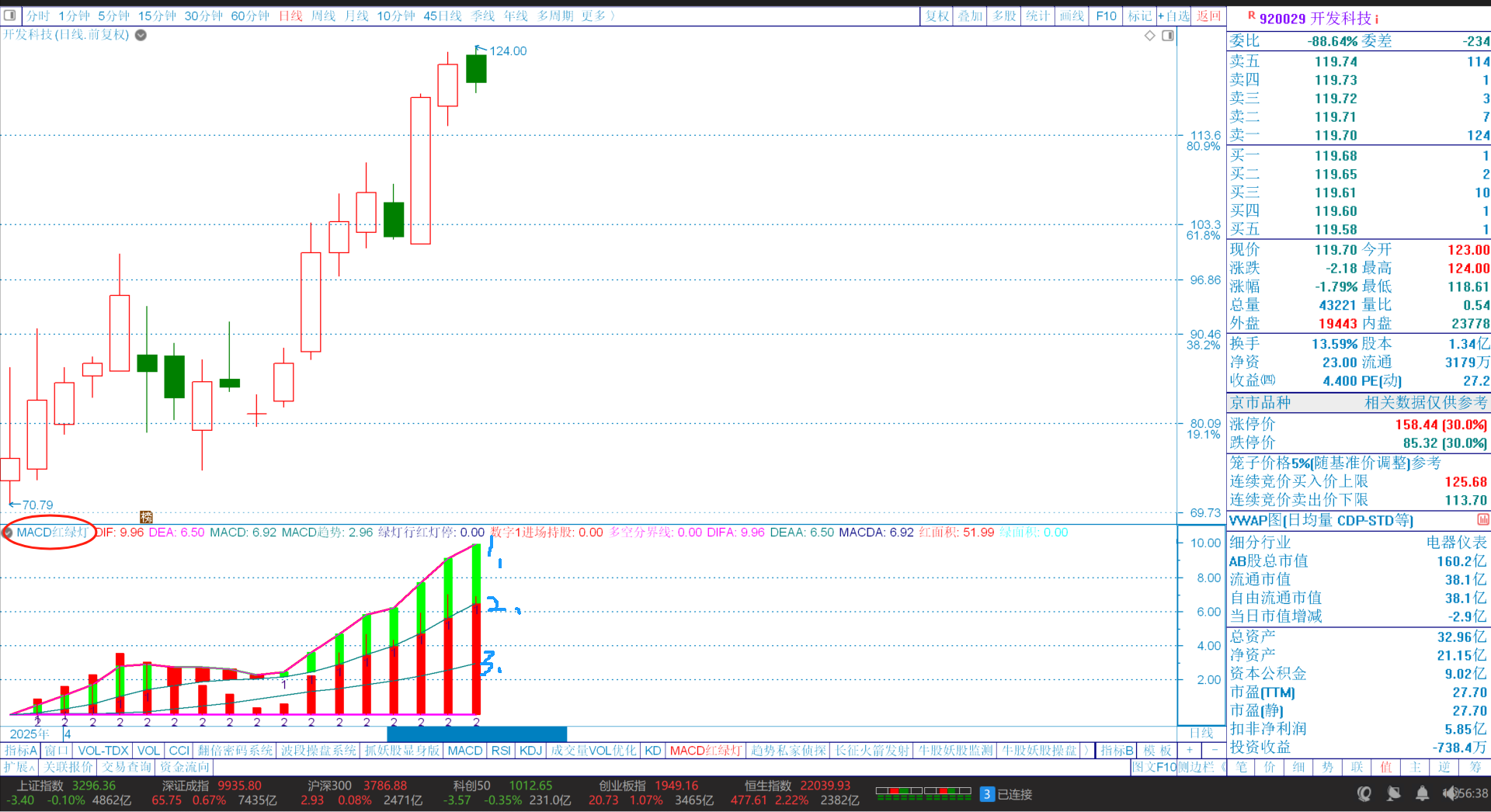Open the 多周期 multi-period view
1491x812 pixels.
click(x=555, y=16)
